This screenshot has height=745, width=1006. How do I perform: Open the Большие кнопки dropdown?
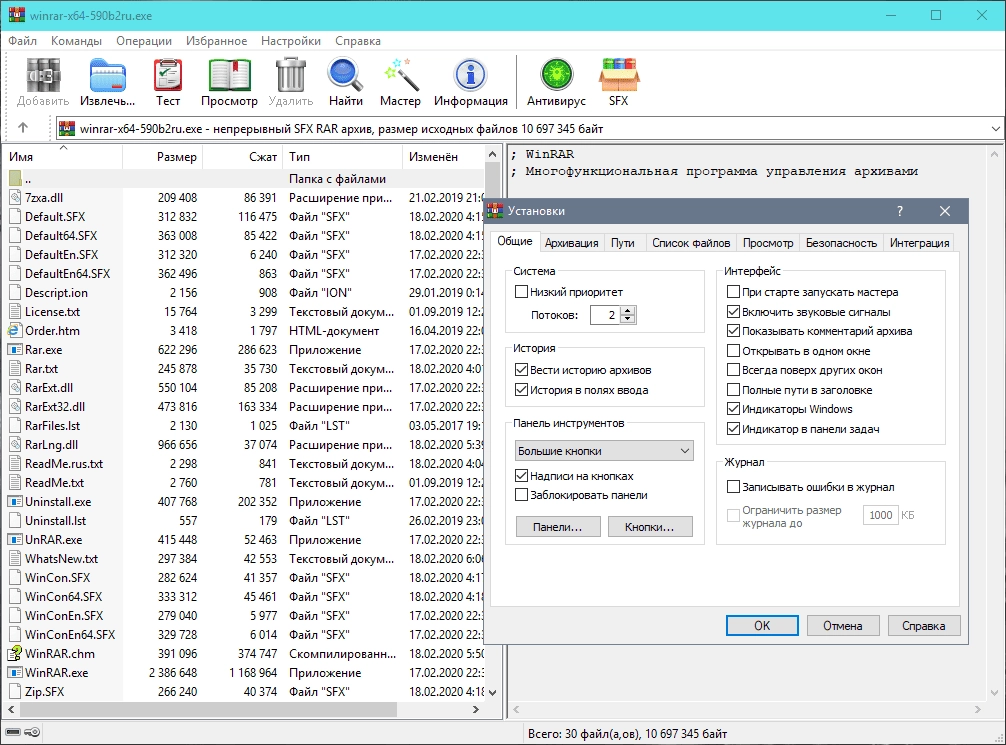[x=604, y=451]
